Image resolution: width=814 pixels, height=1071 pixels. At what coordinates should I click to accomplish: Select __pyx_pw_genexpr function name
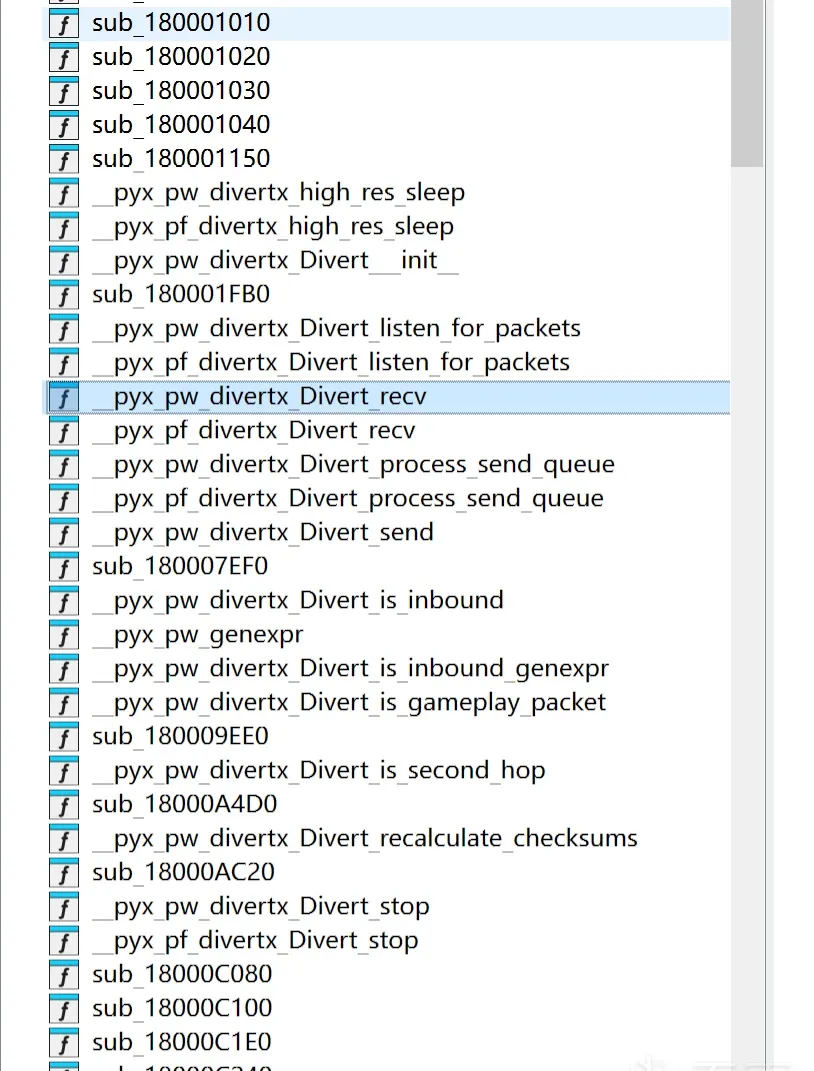click(198, 635)
